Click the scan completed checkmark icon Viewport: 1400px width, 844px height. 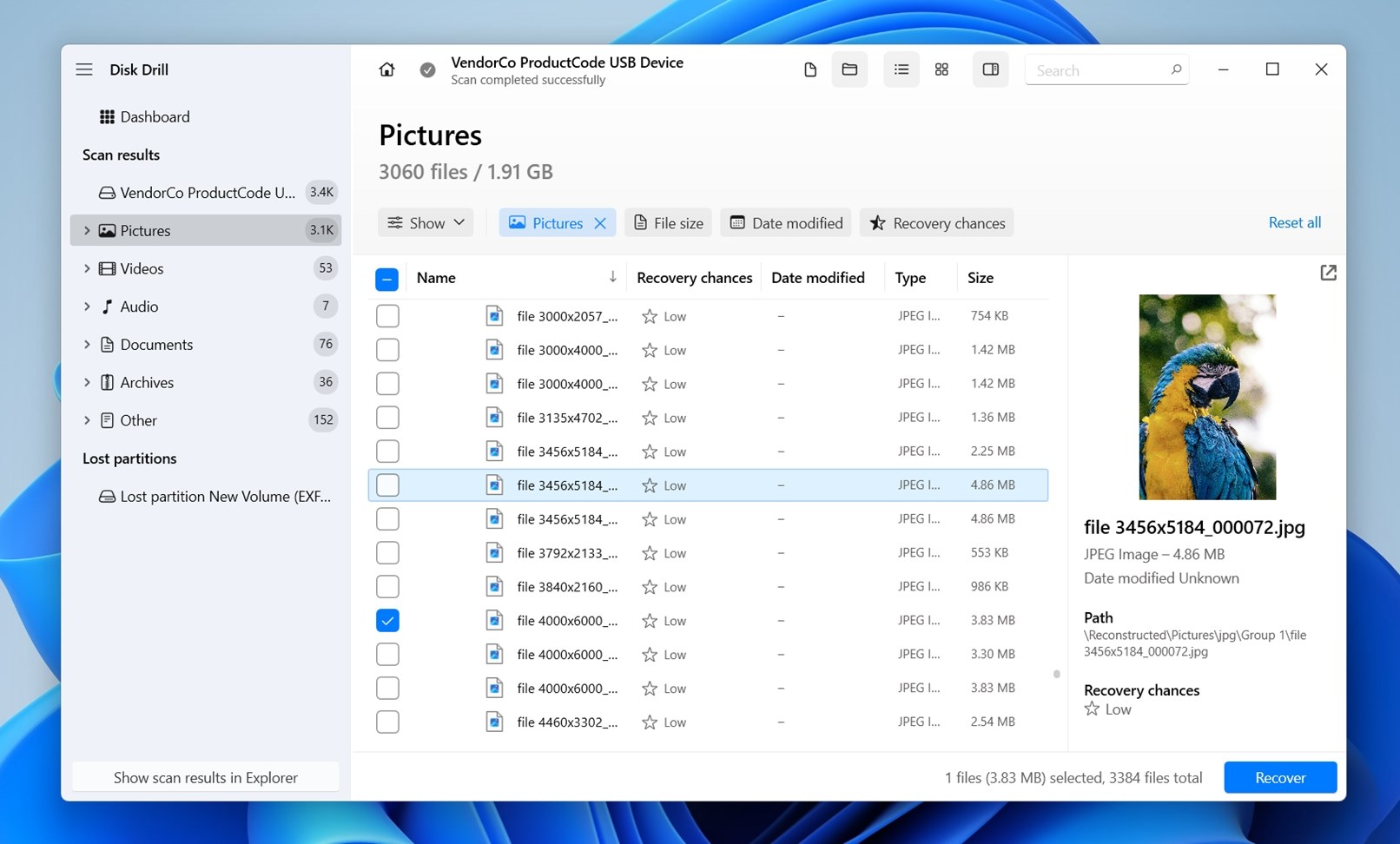click(427, 69)
